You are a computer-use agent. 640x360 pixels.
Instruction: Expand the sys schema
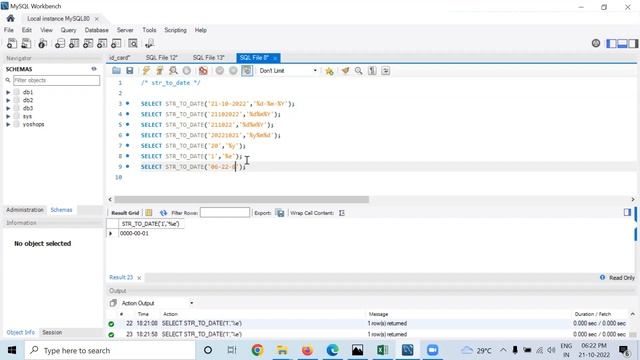point(8,116)
